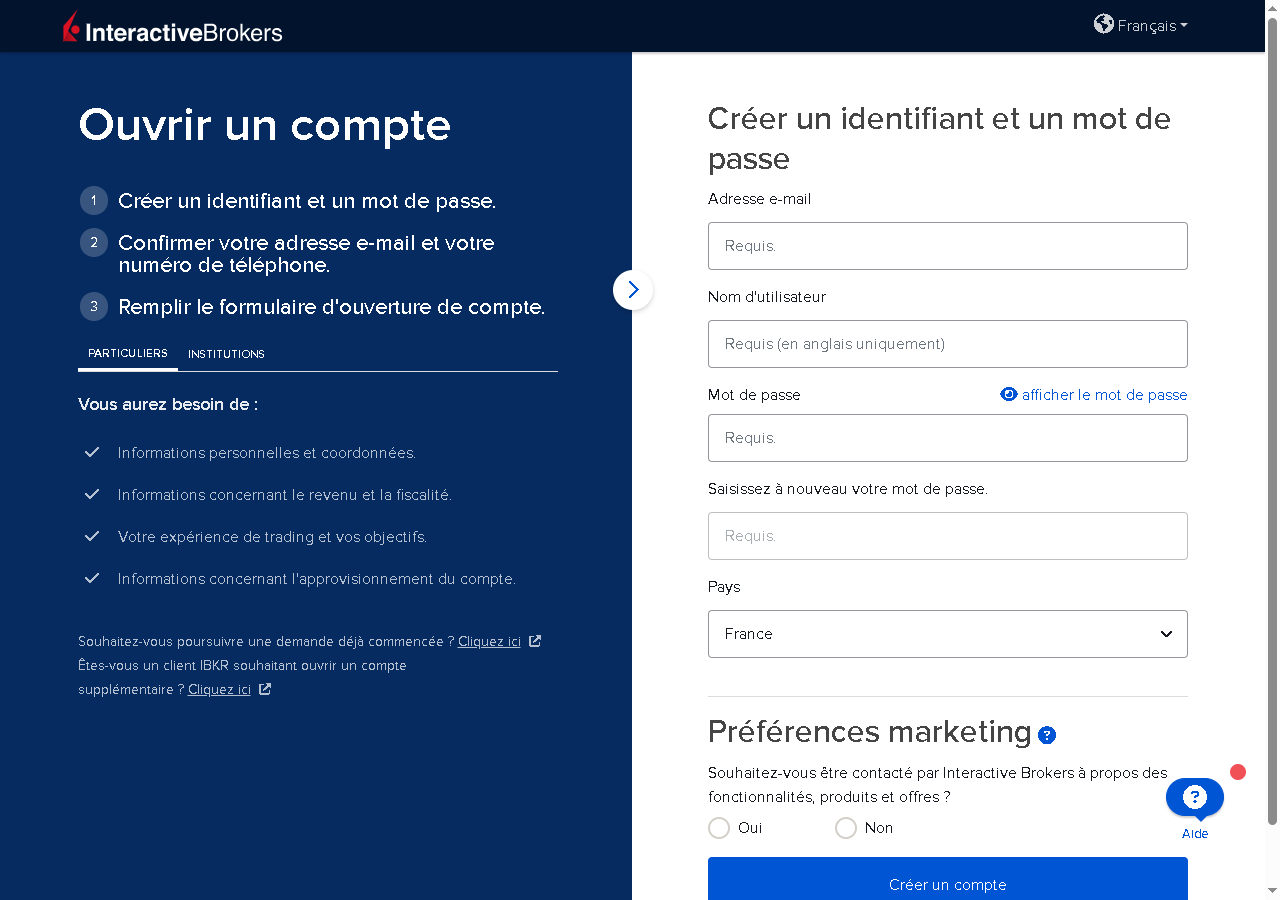This screenshot has width=1280, height=900.
Task: Focus the Nom d'utilisateur input field
Action: tap(948, 344)
